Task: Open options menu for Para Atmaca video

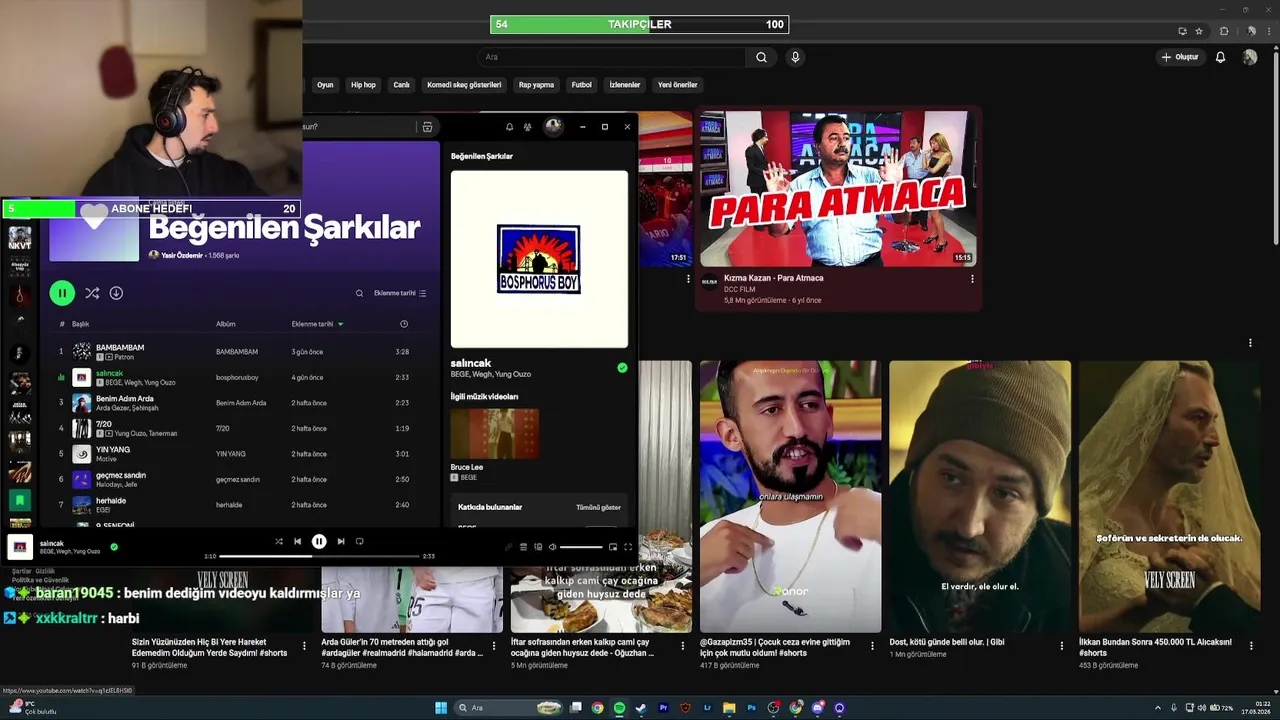Action: (x=972, y=279)
